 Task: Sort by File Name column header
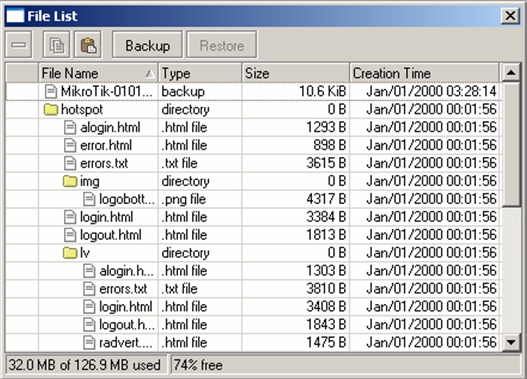pos(98,73)
